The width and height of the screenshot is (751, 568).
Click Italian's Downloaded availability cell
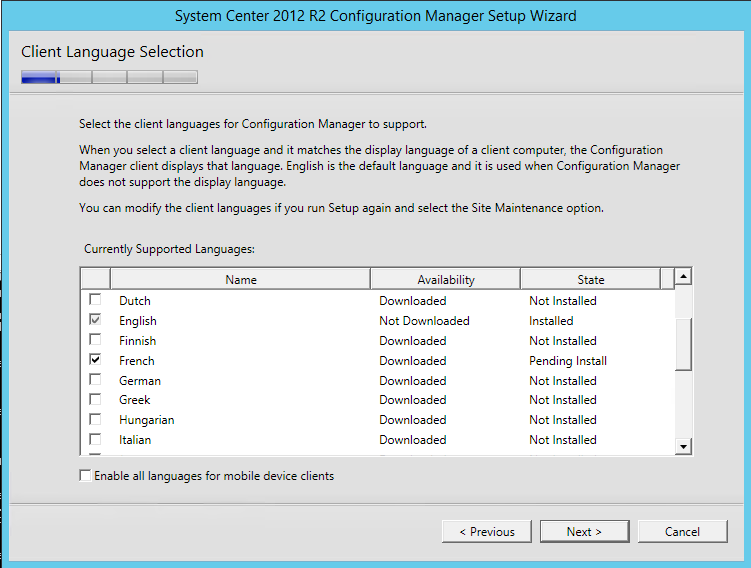pyautogui.click(x=413, y=440)
